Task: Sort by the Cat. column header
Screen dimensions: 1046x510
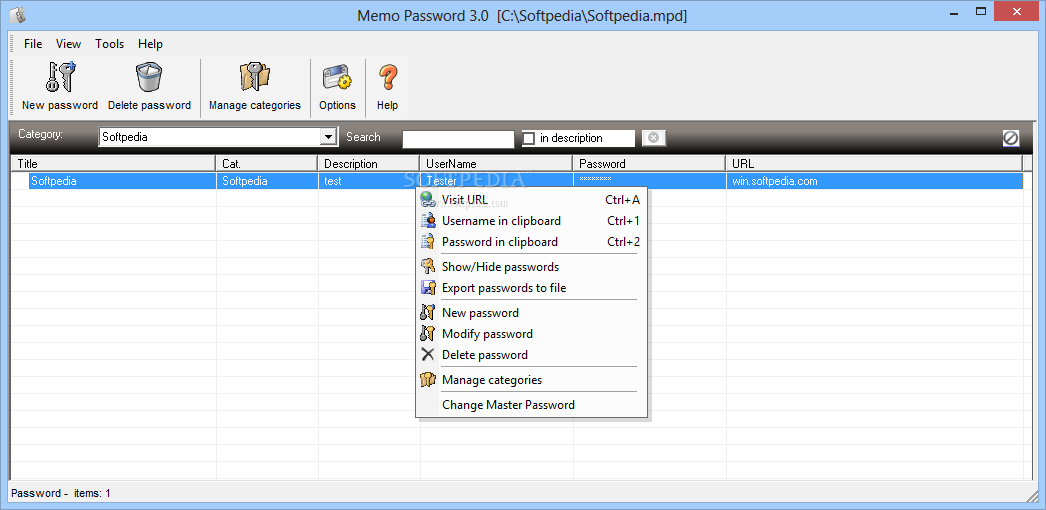Action: [266, 163]
